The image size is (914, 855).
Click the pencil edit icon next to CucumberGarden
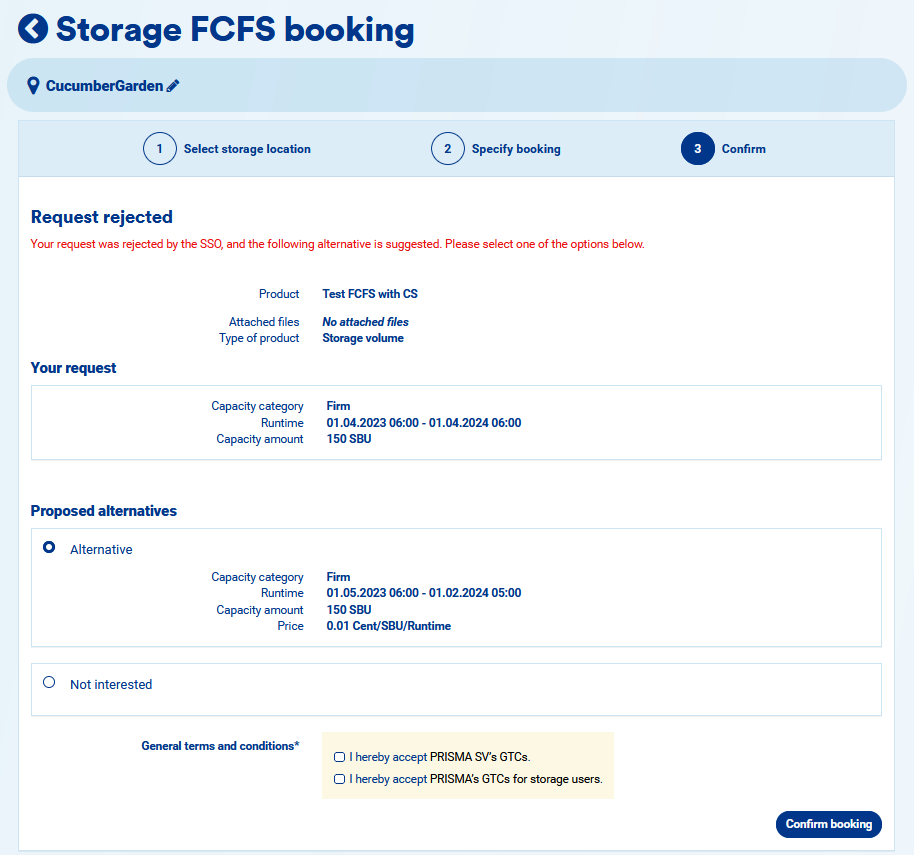[173, 87]
